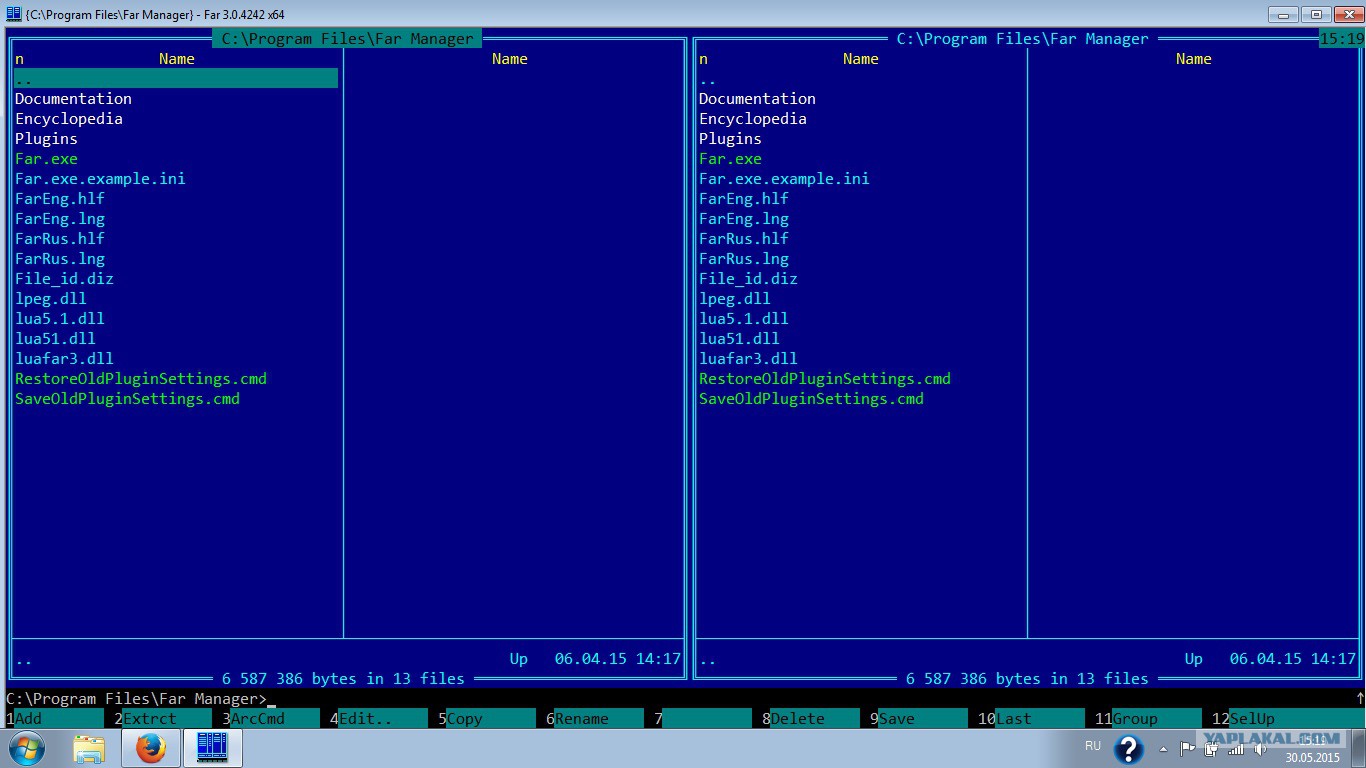Open the Action Center flag icon
This screenshot has height=768, width=1366.
tap(1188, 748)
